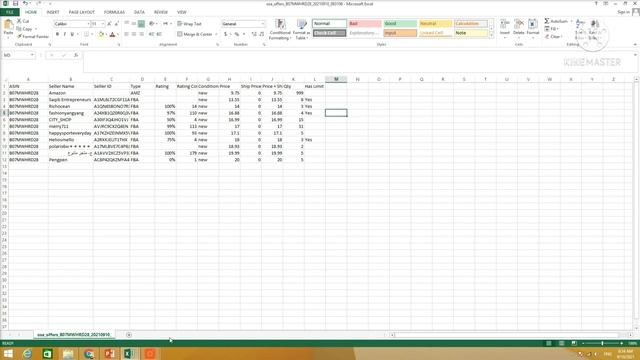
Task: Toggle bold formatting
Action: [57, 34]
